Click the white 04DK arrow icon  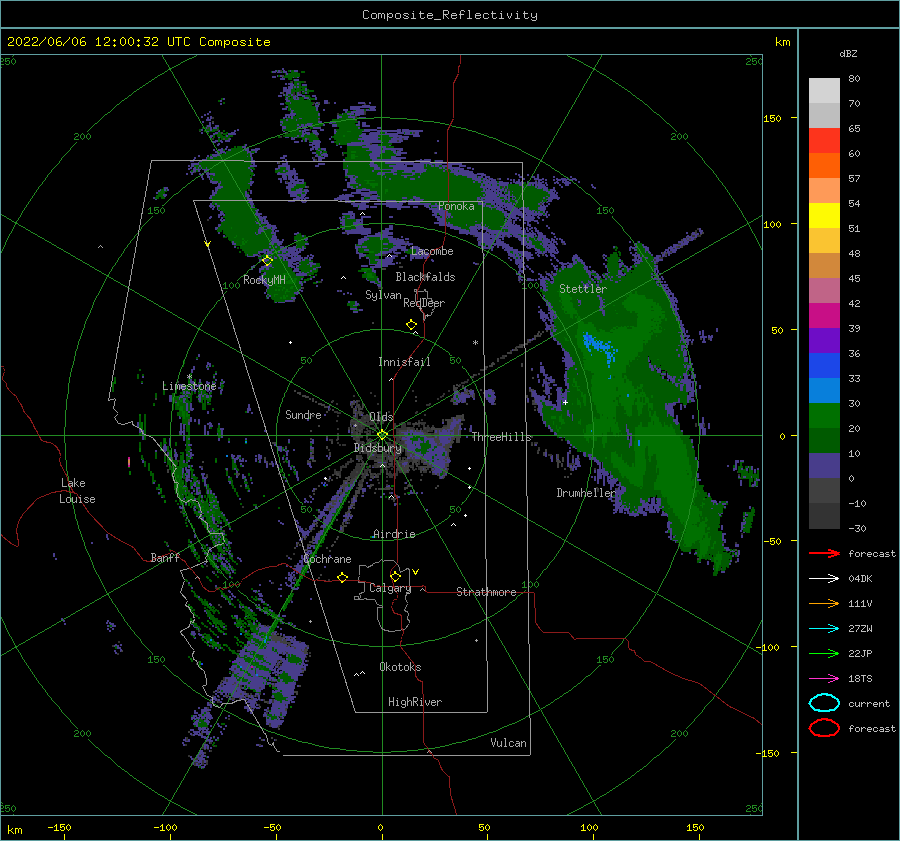pyautogui.click(x=824, y=579)
